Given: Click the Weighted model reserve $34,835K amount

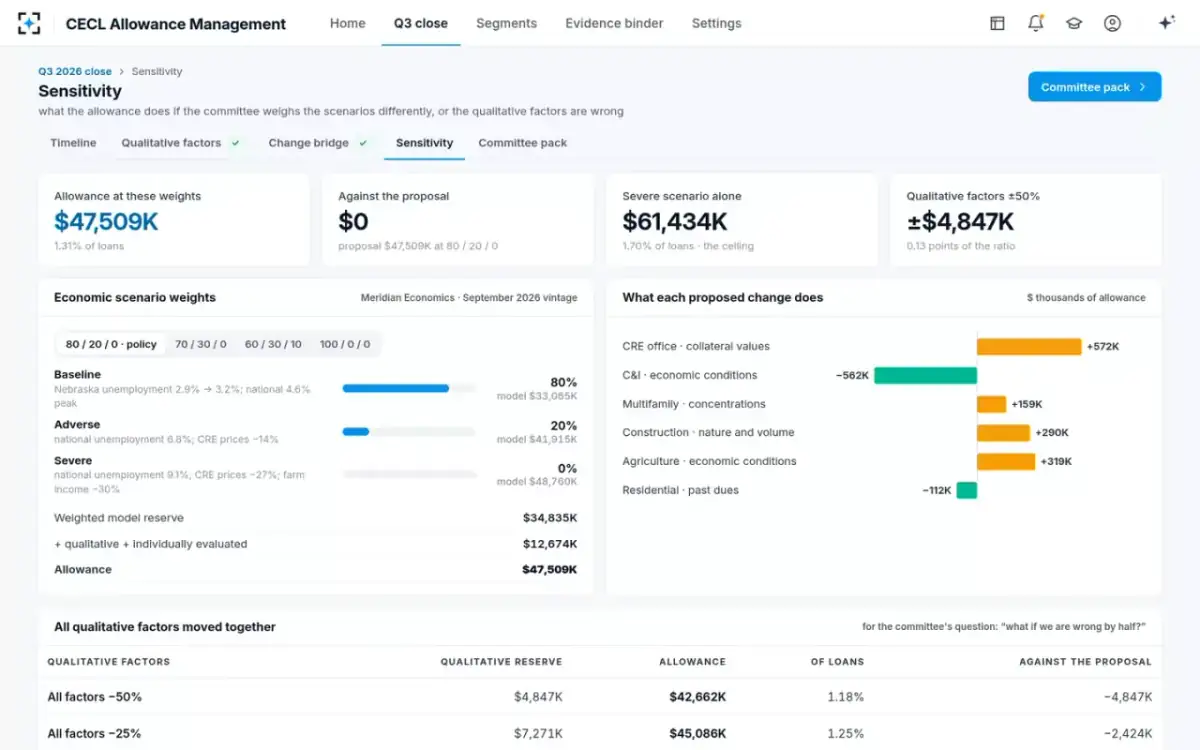Looking at the screenshot, I should 550,518.
